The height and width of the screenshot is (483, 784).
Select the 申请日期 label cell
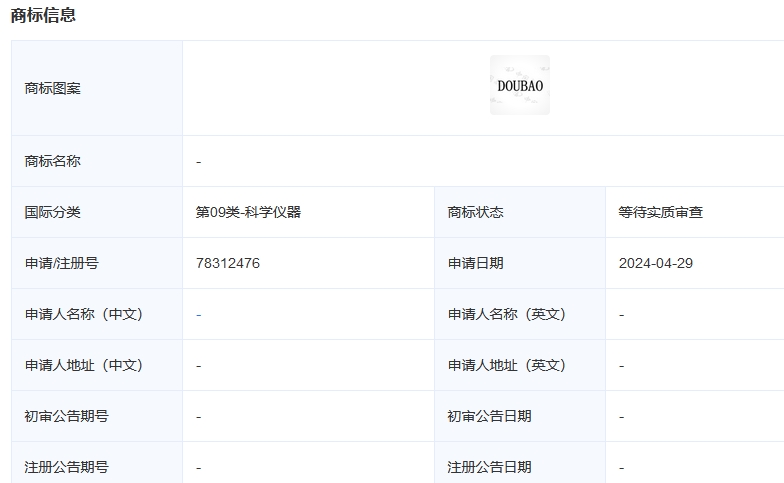pyautogui.click(x=476, y=263)
